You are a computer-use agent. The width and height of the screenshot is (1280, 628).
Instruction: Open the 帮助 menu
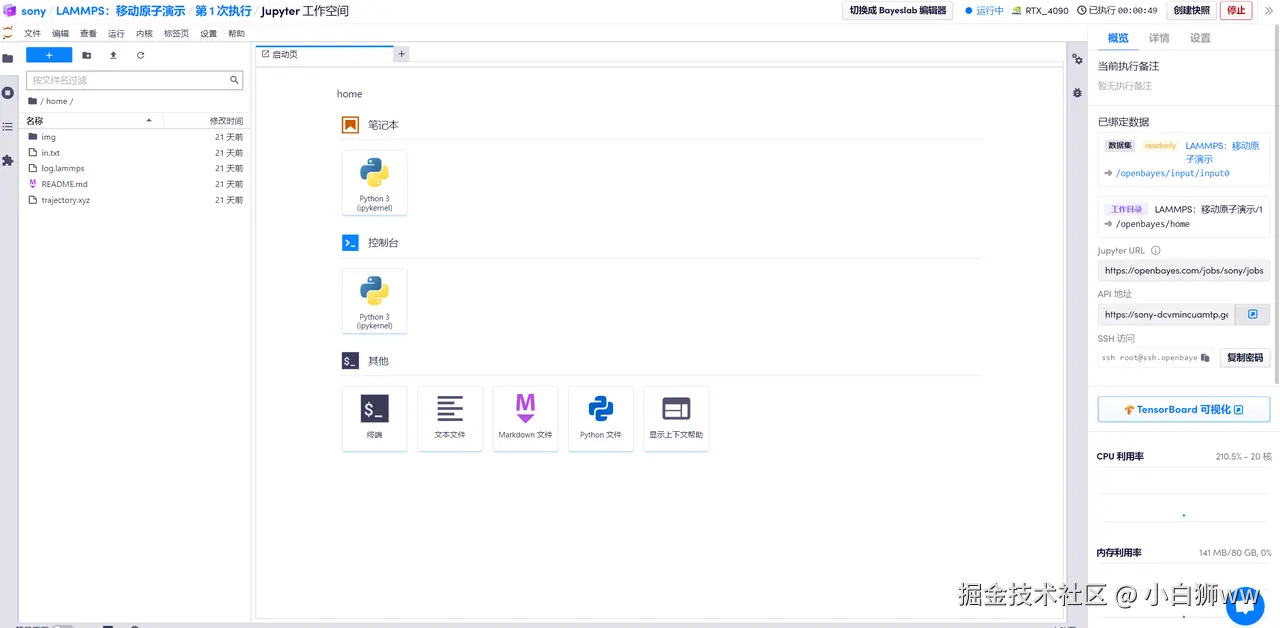[x=236, y=33]
